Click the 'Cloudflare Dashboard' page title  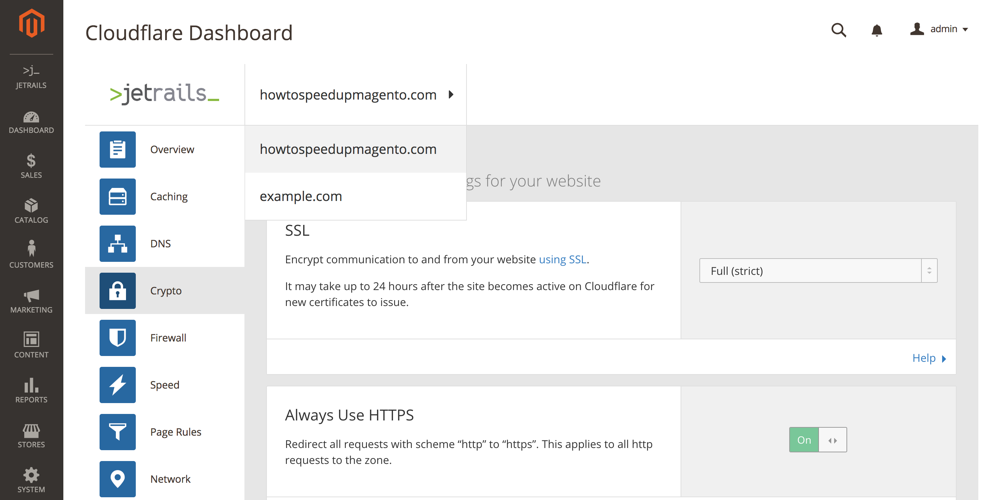pyautogui.click(x=189, y=33)
